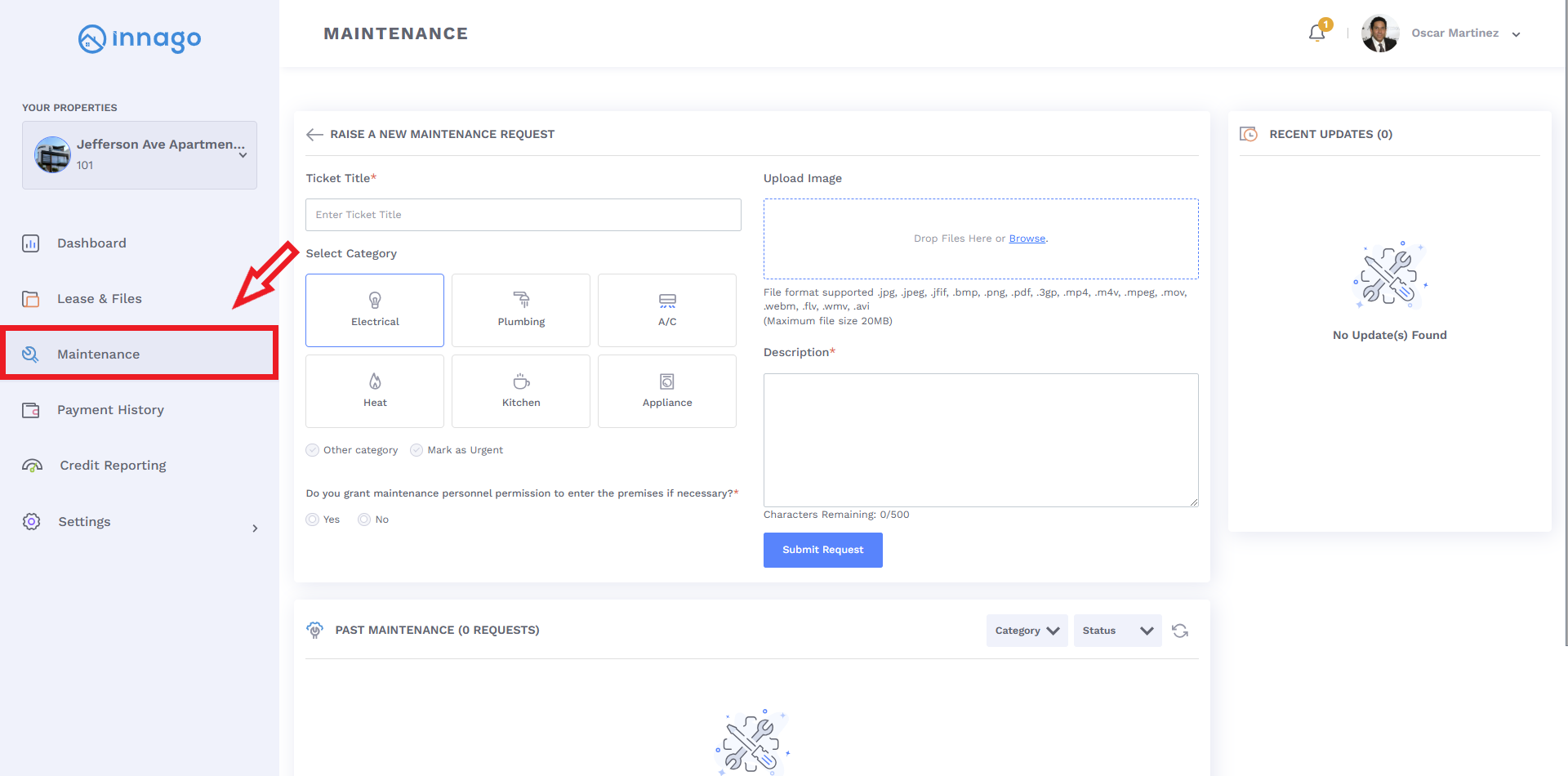Select Yes for entry permission
The height and width of the screenshot is (776, 1568).
point(313,520)
